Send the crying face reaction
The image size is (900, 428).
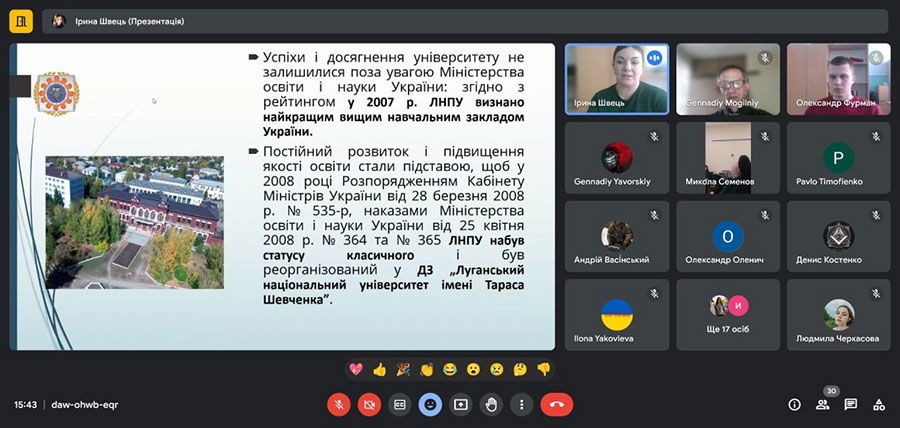coord(496,369)
